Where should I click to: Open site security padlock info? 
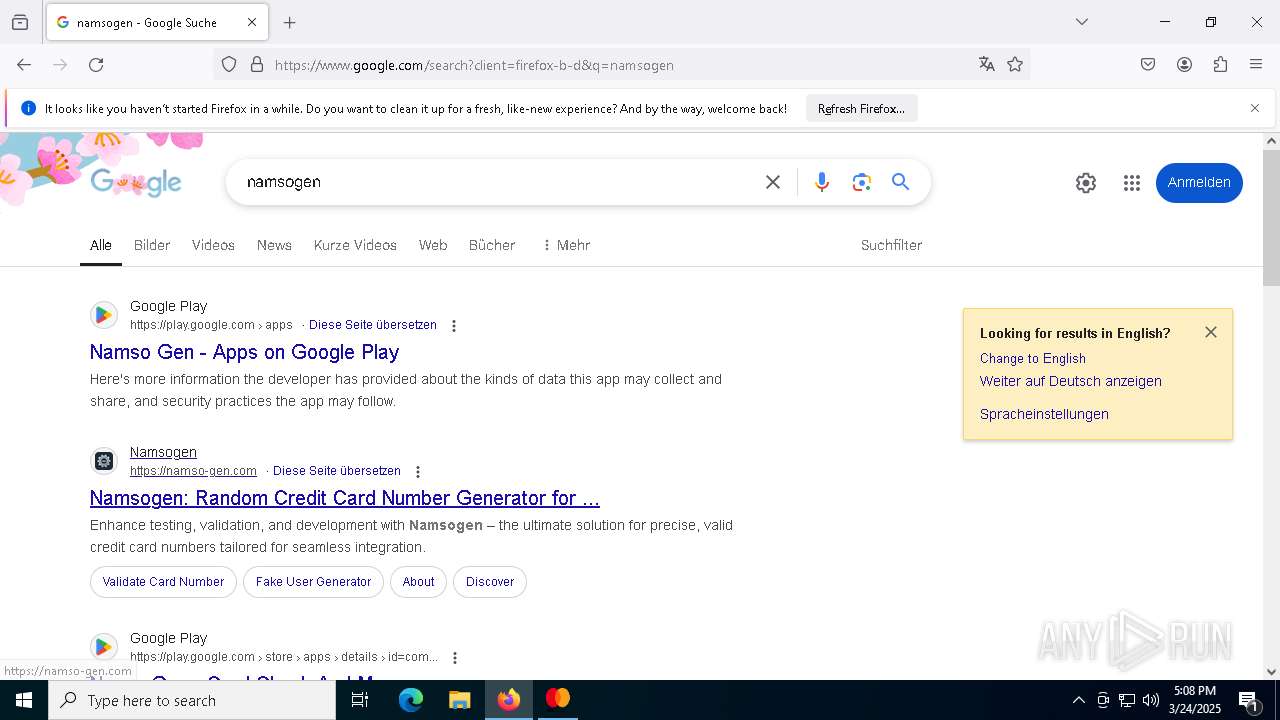click(257, 65)
